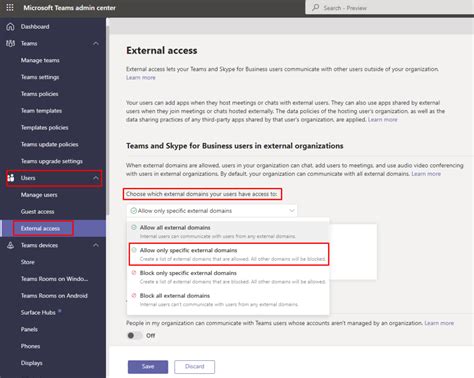Click icon beside Block only specific external domains
474x378 pixels.
[134, 273]
